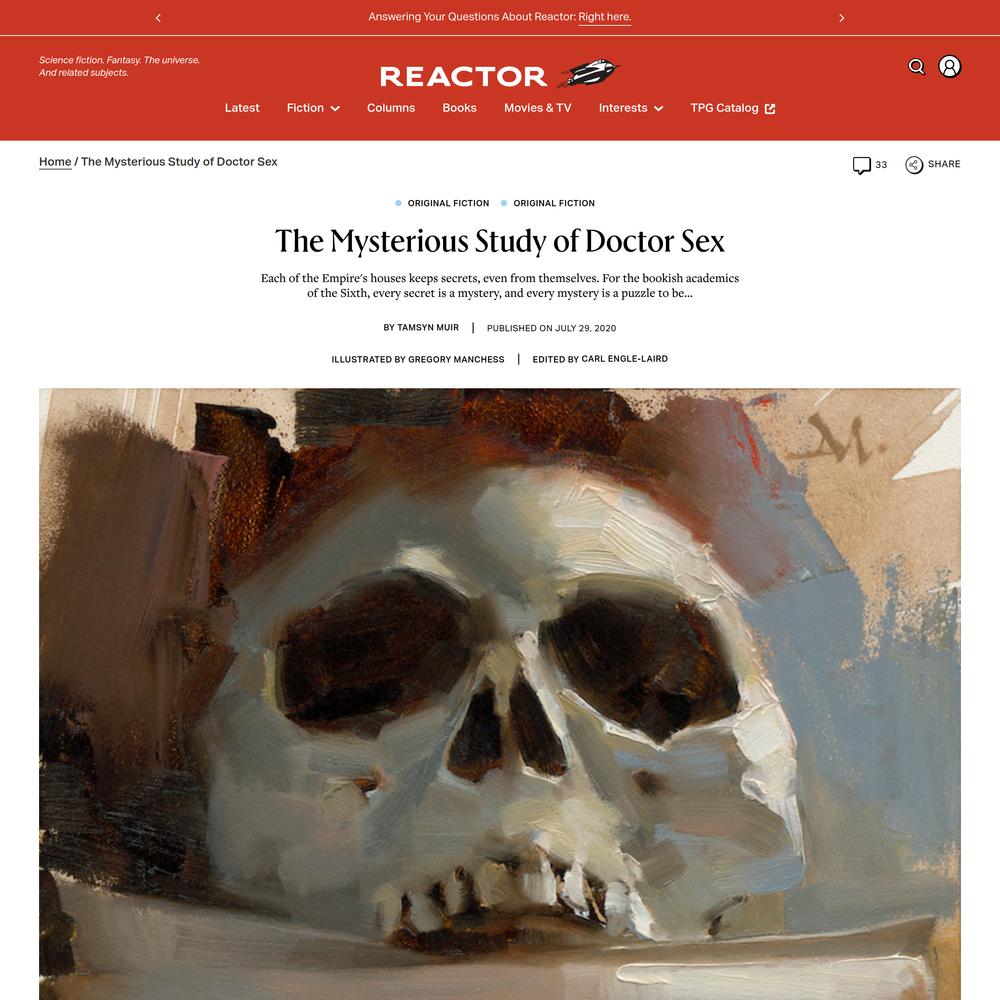The height and width of the screenshot is (1000, 1000).
Task: Click the Home breadcrumb link
Action: 55,162
